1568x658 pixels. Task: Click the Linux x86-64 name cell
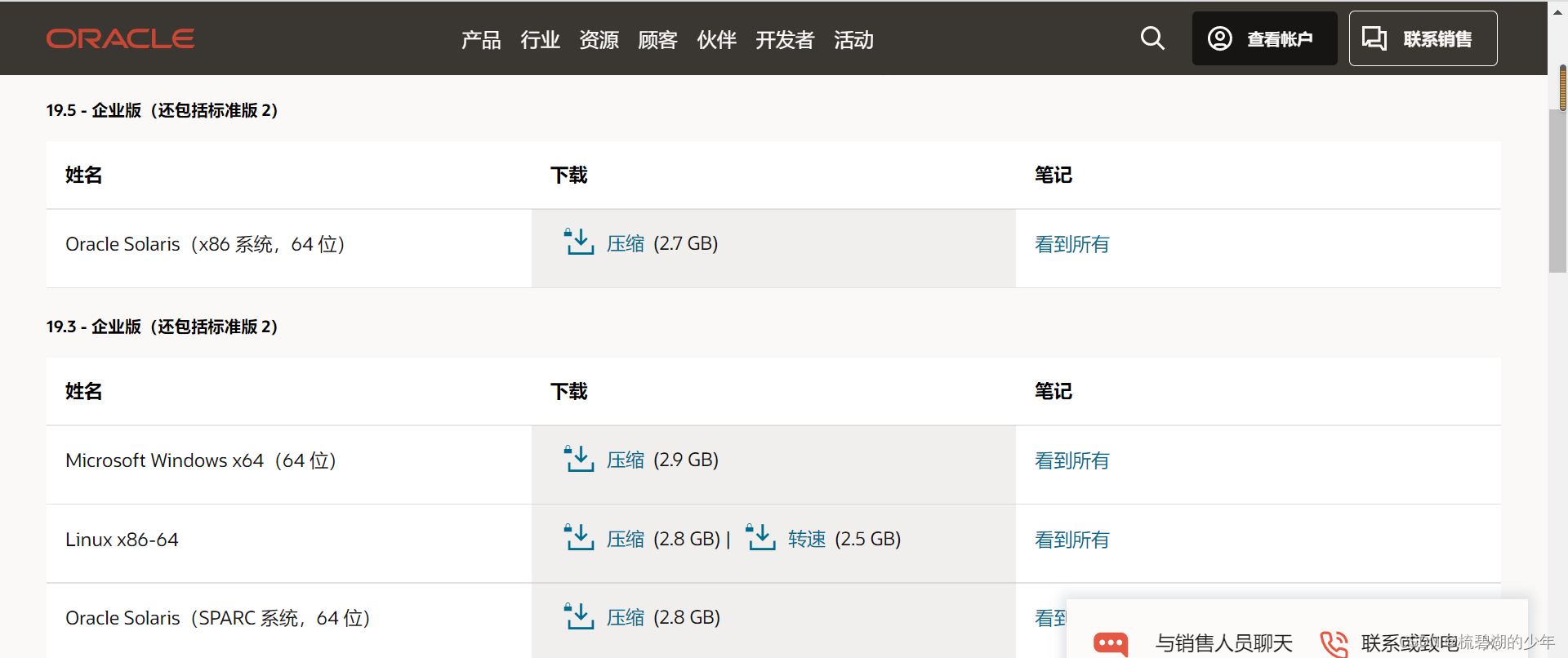point(289,544)
